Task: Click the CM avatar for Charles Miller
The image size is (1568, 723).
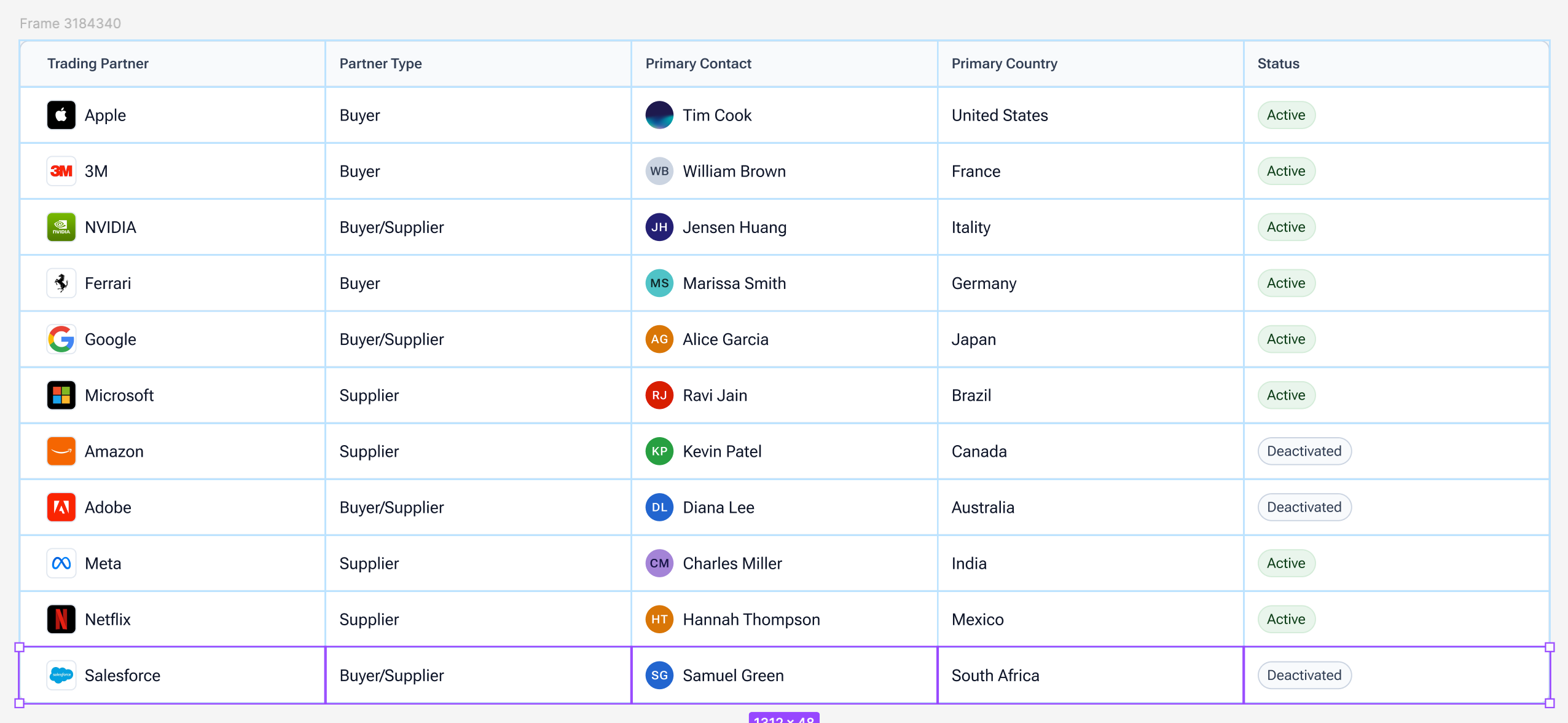Action: click(659, 563)
